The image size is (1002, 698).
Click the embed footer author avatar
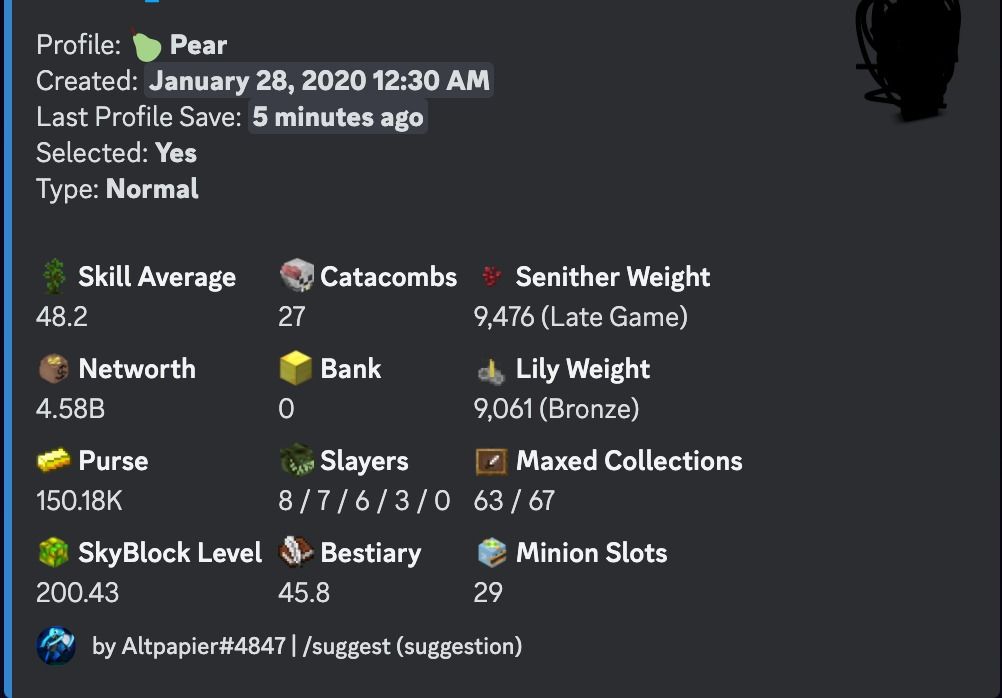[56, 646]
